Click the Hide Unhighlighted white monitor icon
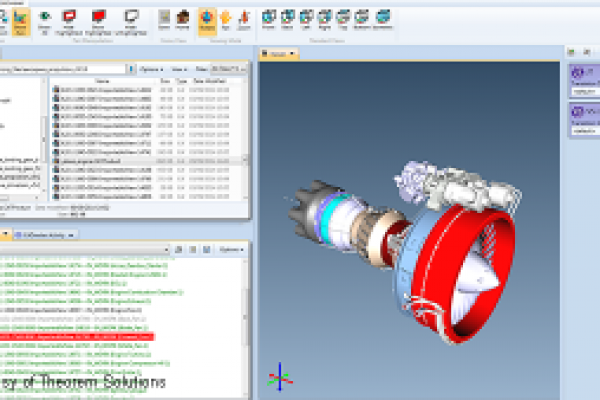 tap(131, 18)
